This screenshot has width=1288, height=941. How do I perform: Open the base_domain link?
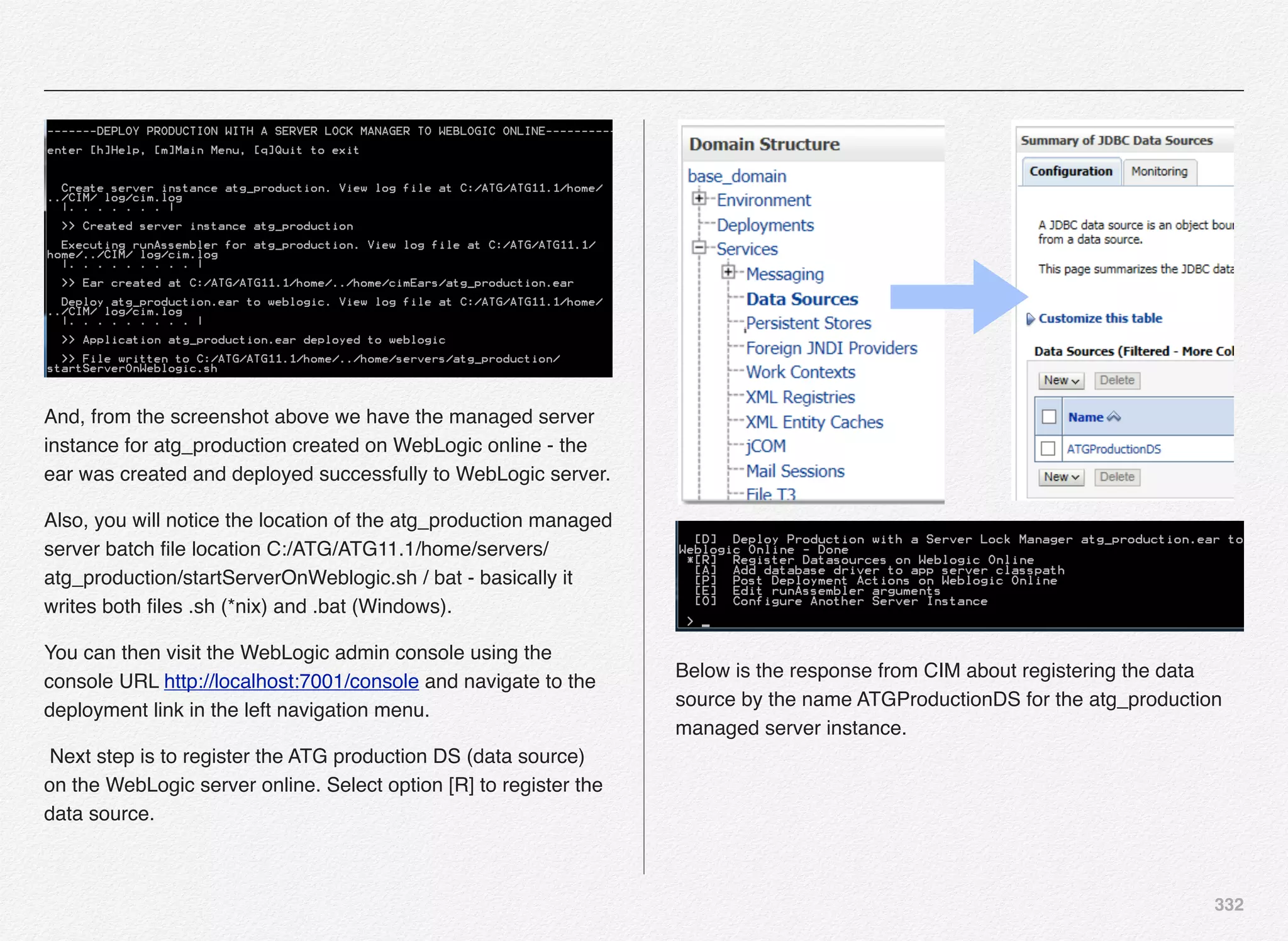736,176
